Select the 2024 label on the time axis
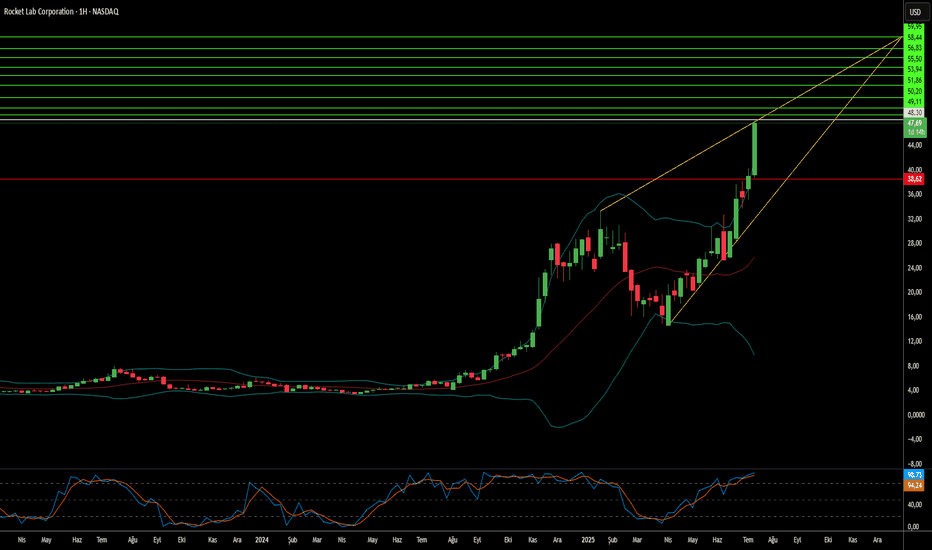This screenshot has width=932, height=550. pyautogui.click(x=262, y=540)
